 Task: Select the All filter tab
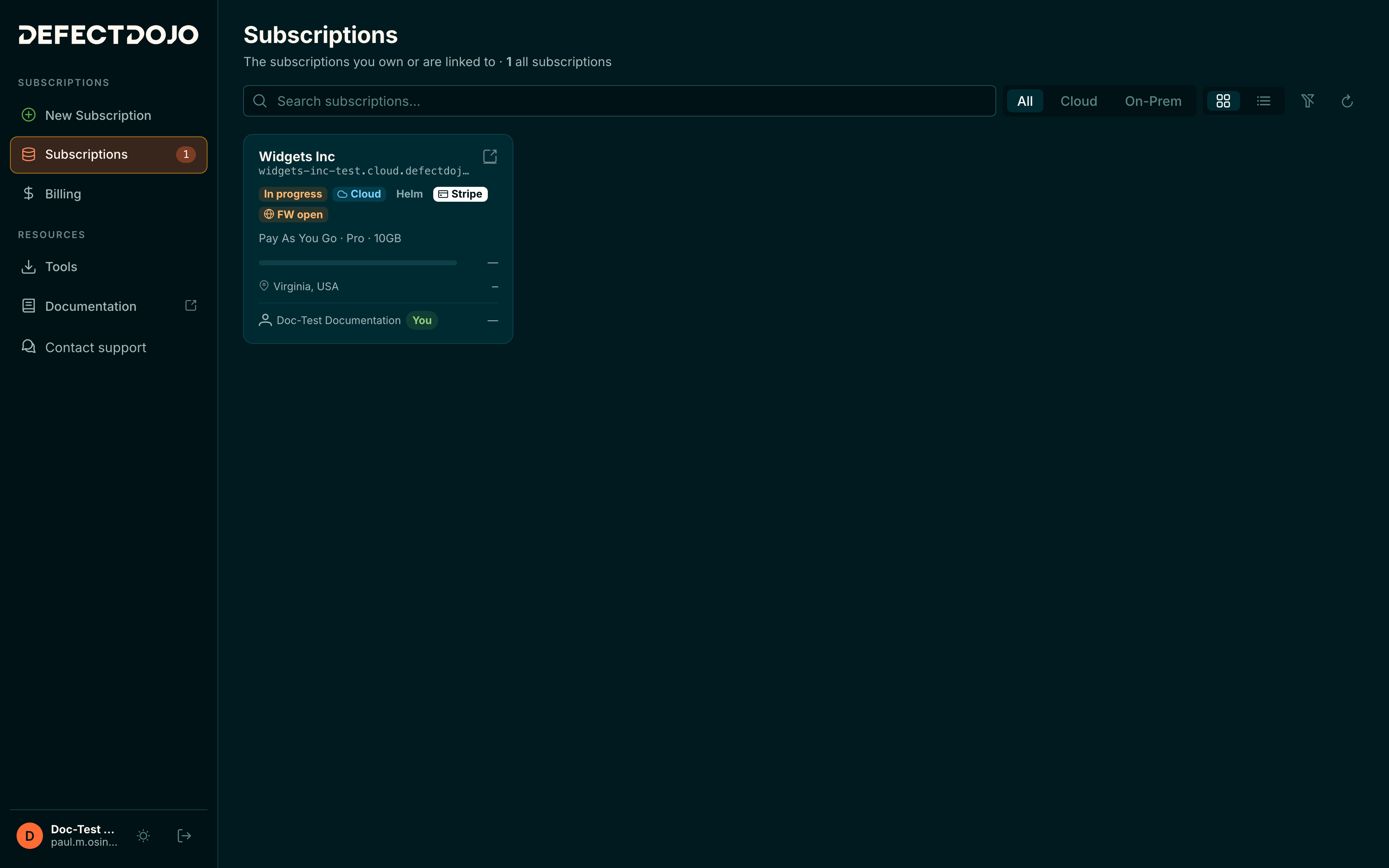tap(1024, 101)
